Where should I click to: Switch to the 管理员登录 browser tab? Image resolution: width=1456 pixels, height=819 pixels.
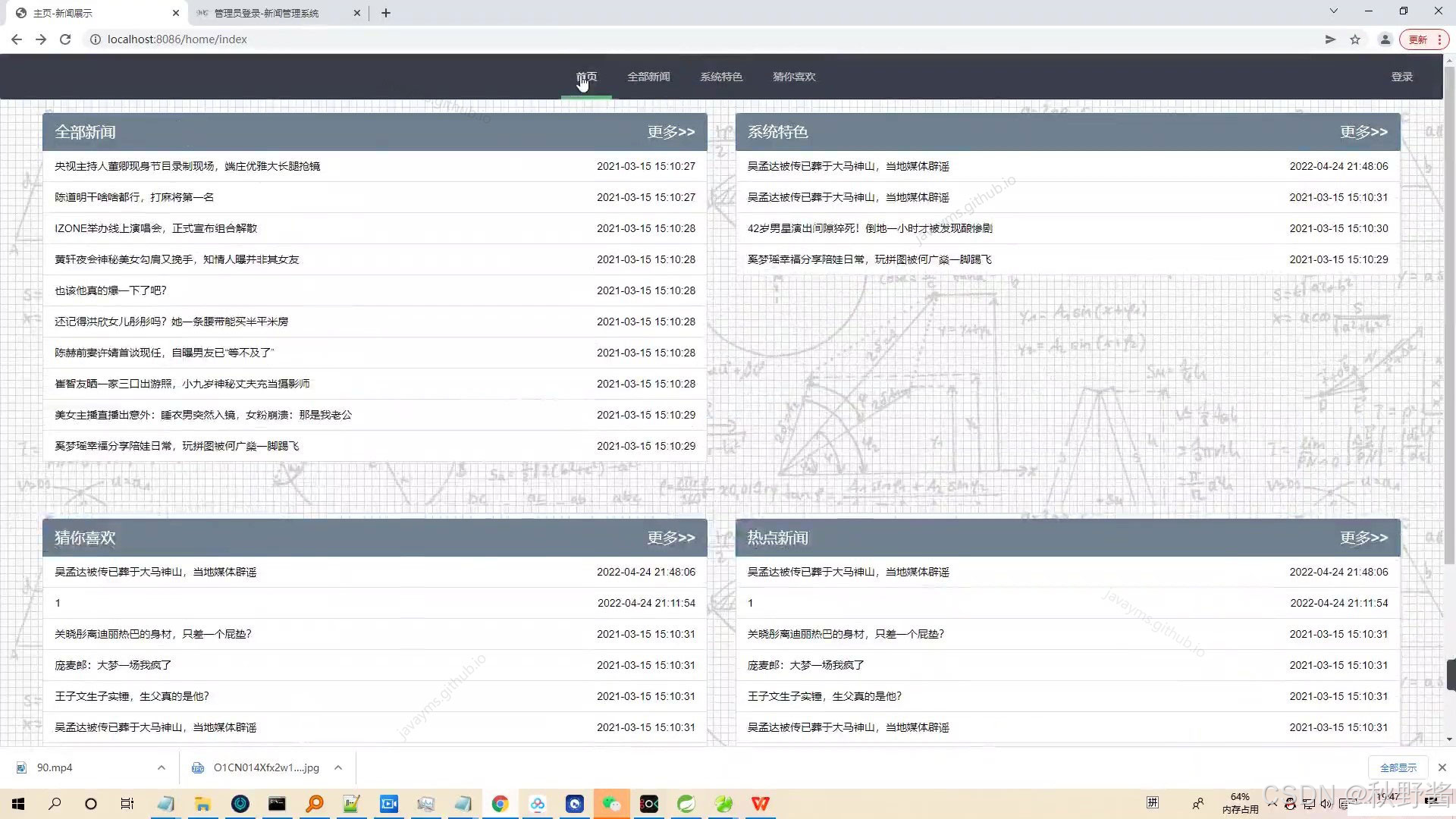click(x=266, y=13)
